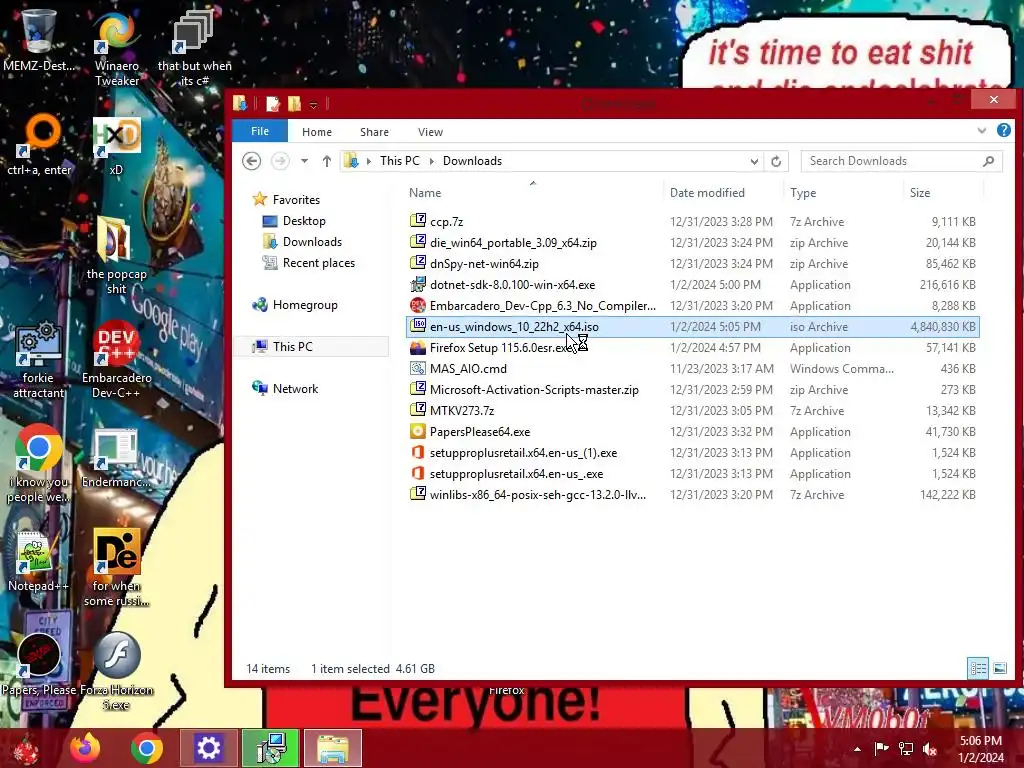The height and width of the screenshot is (768, 1024).
Task: Sort files by Size column header
Action: click(x=920, y=193)
